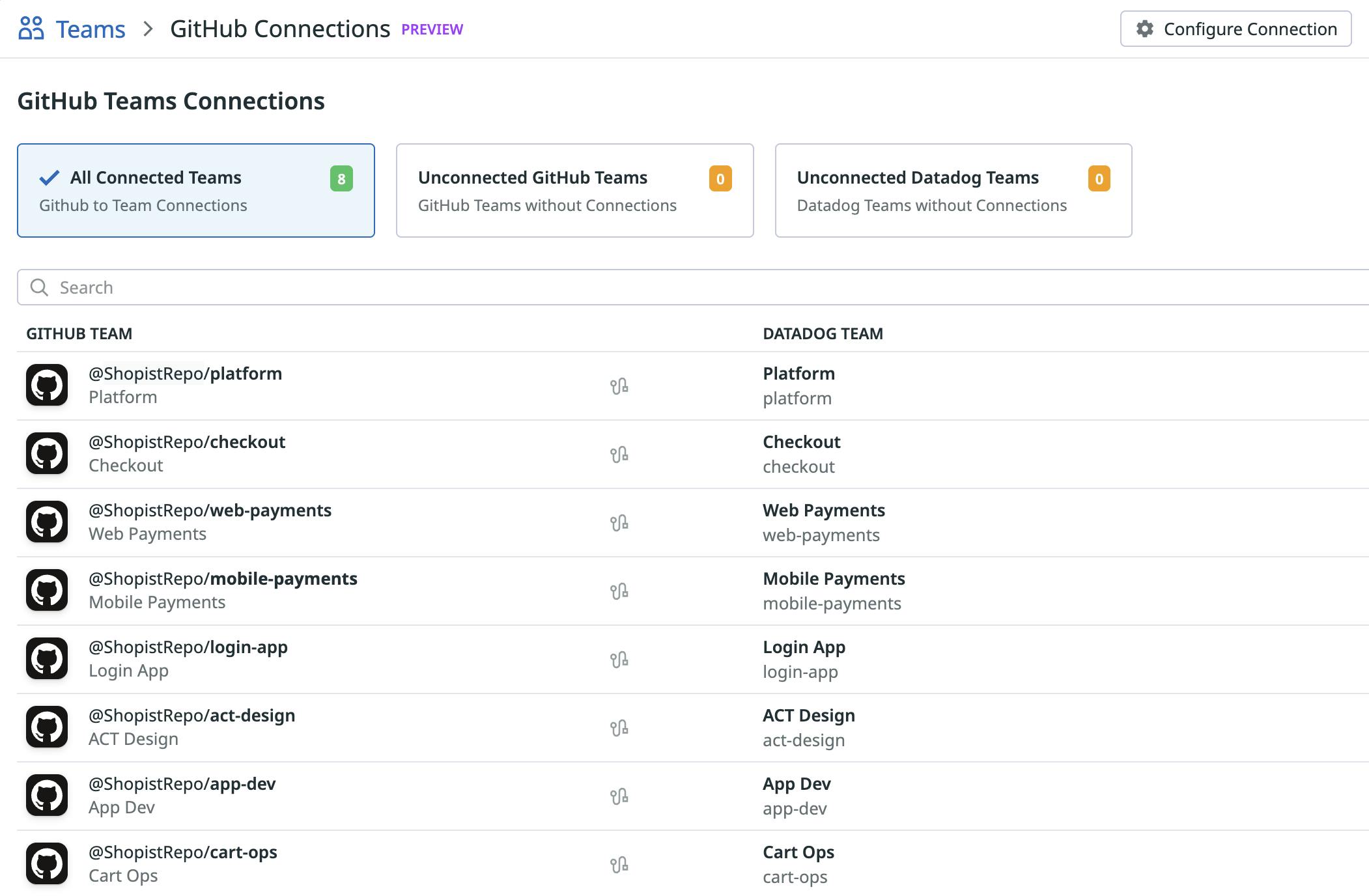This screenshot has height=896, width=1369.
Task: Click the GitHub icon beside @ShopistRepo/cart-ops
Action: [48, 863]
